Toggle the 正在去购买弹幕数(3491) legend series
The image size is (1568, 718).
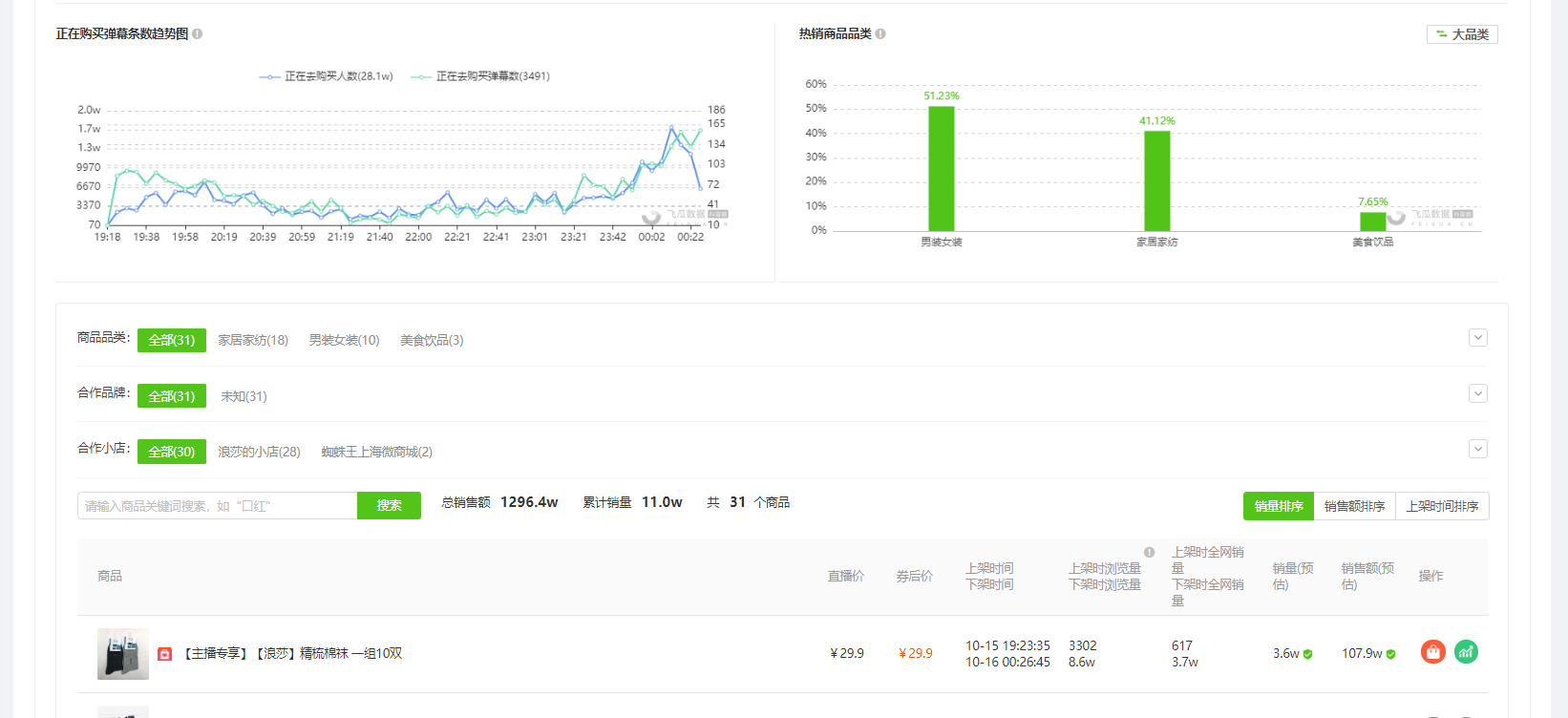click(480, 76)
